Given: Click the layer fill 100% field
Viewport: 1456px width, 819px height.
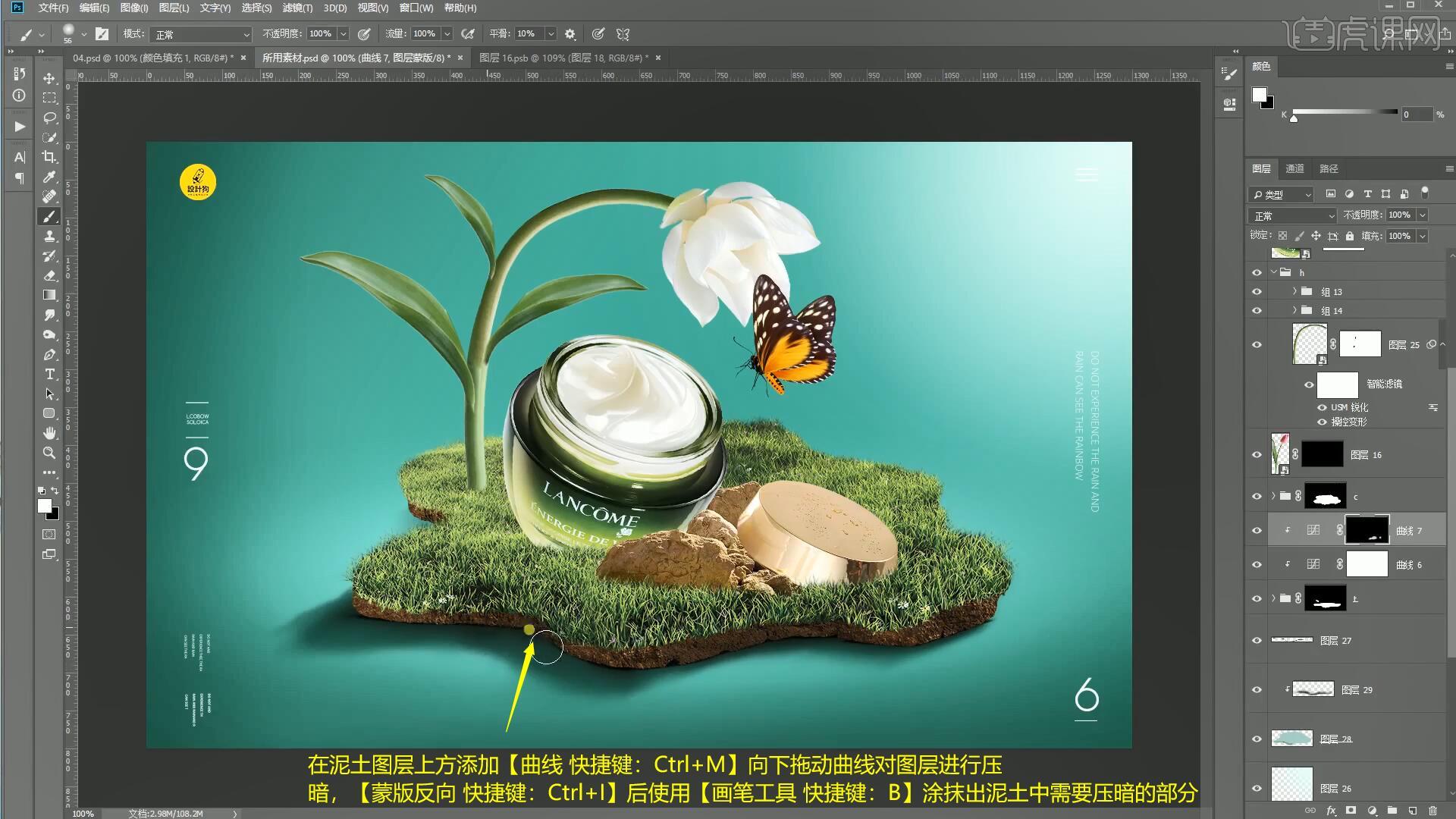Looking at the screenshot, I should [x=1400, y=236].
